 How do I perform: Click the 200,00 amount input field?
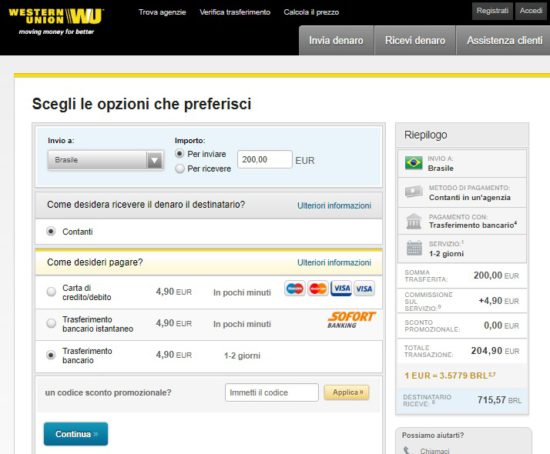pyautogui.click(x=265, y=160)
